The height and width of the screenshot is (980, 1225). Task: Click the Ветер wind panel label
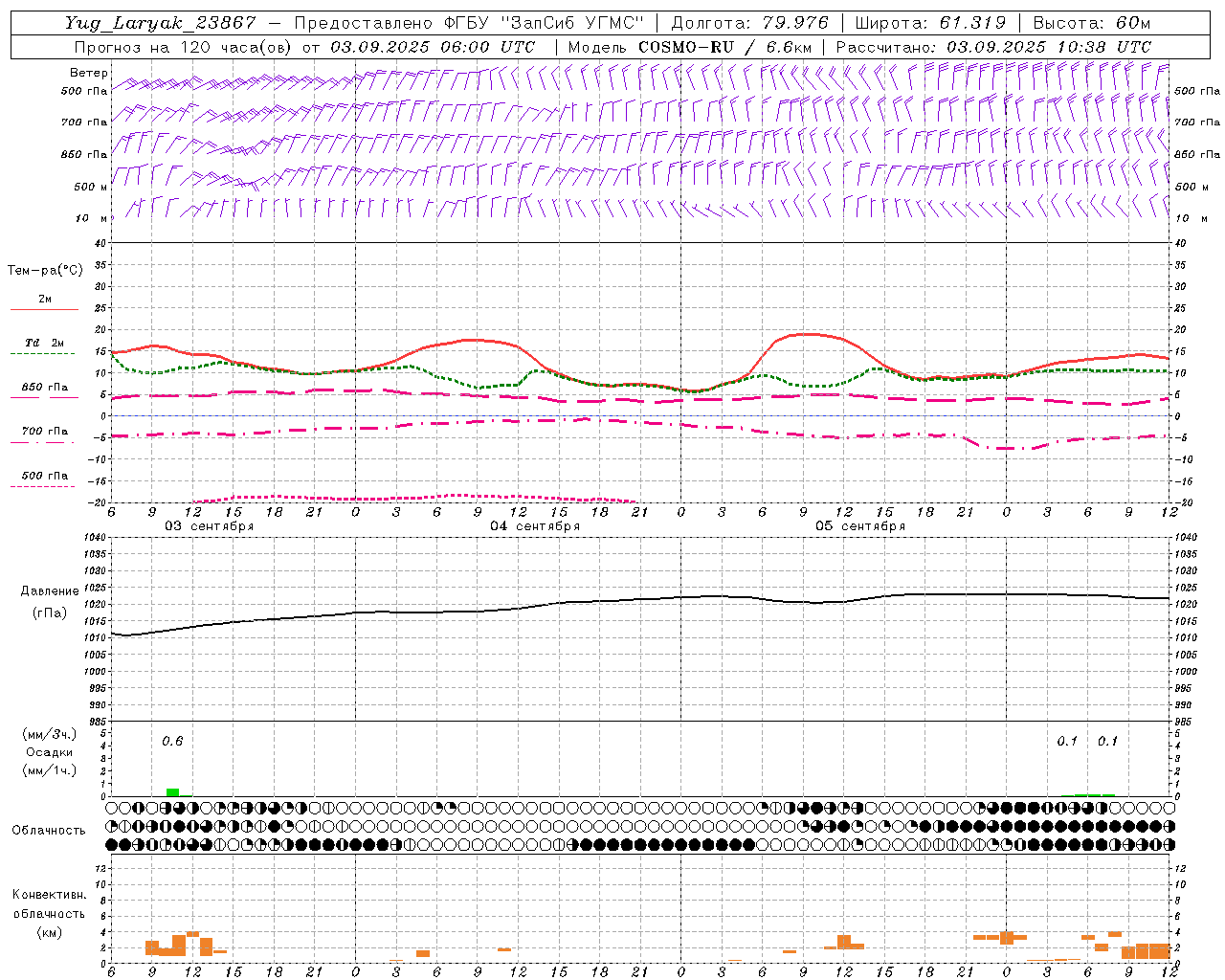[x=88, y=73]
